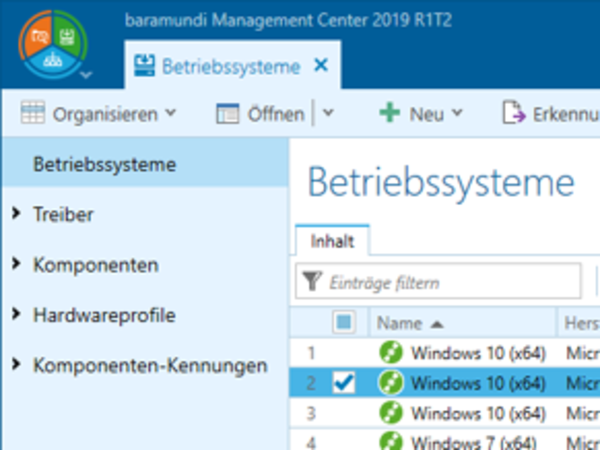The height and width of the screenshot is (450, 600).
Task: Close the Betriebssysteme tab
Action: click(x=321, y=65)
